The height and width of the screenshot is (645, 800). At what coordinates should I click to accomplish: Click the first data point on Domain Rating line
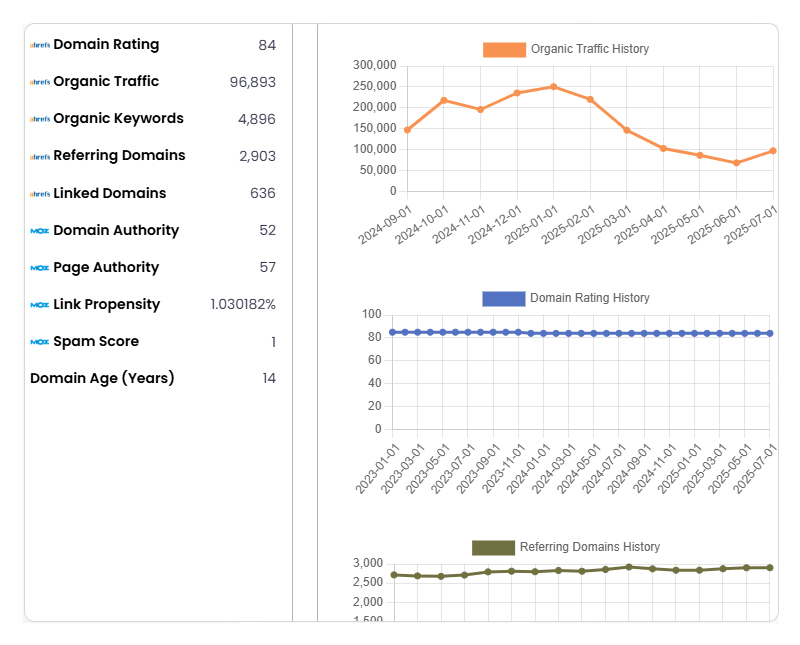393,332
